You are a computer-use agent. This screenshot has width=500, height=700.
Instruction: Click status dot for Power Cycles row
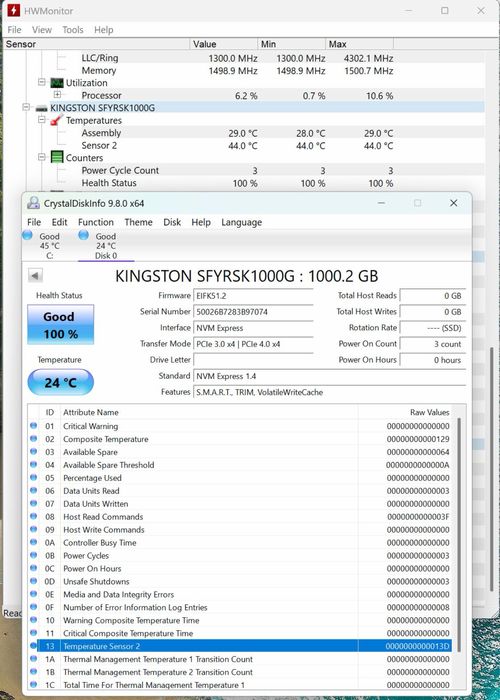tap(33, 555)
